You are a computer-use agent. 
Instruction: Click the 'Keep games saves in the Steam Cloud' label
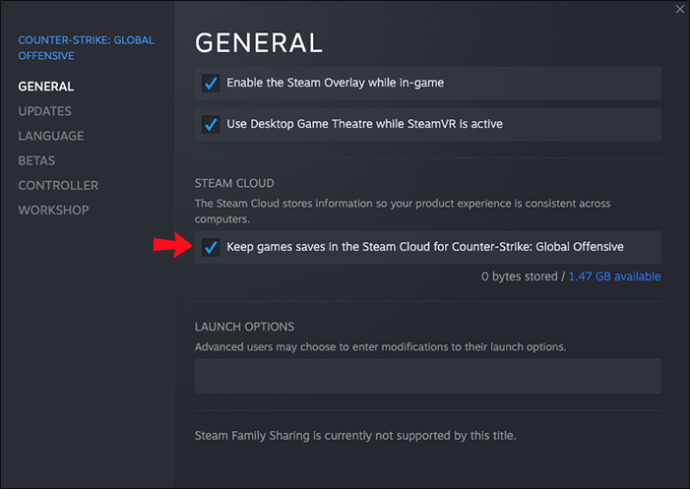[x=425, y=247]
